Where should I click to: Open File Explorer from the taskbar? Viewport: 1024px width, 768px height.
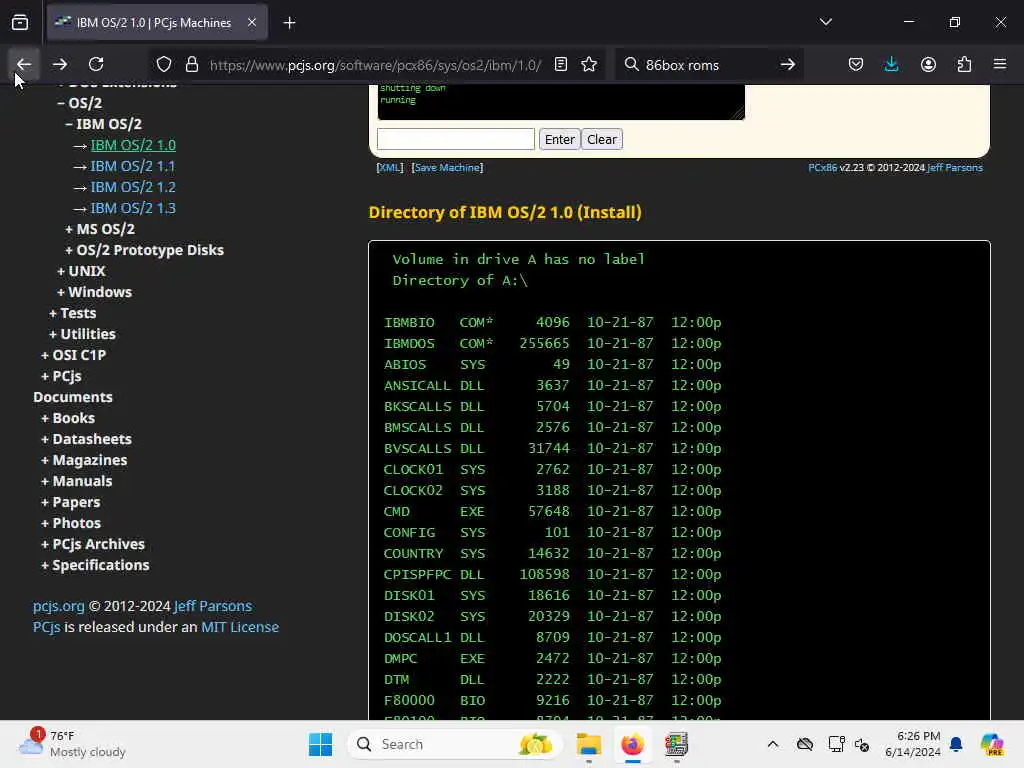[x=588, y=744]
